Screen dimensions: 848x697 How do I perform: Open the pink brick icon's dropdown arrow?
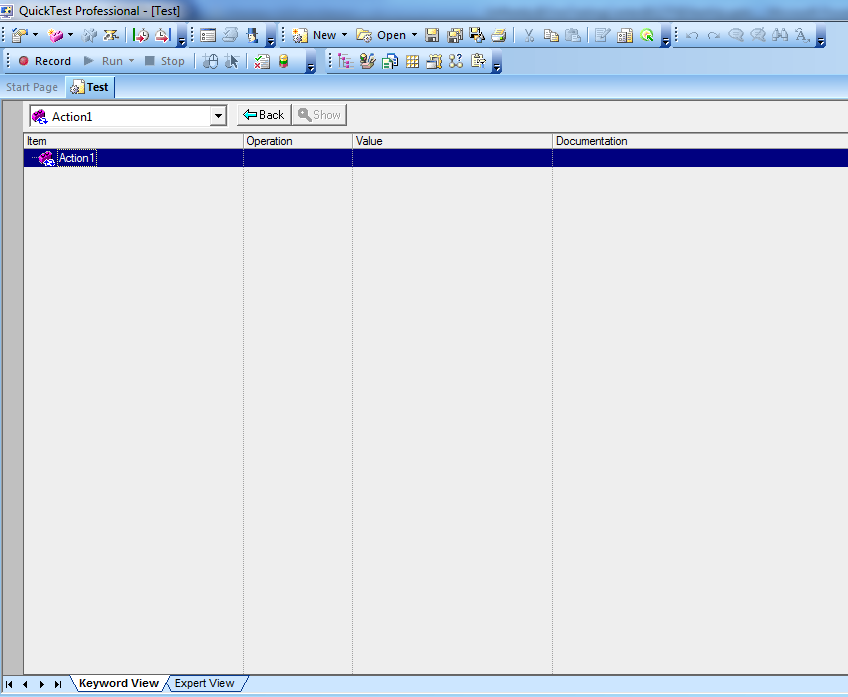[70, 35]
